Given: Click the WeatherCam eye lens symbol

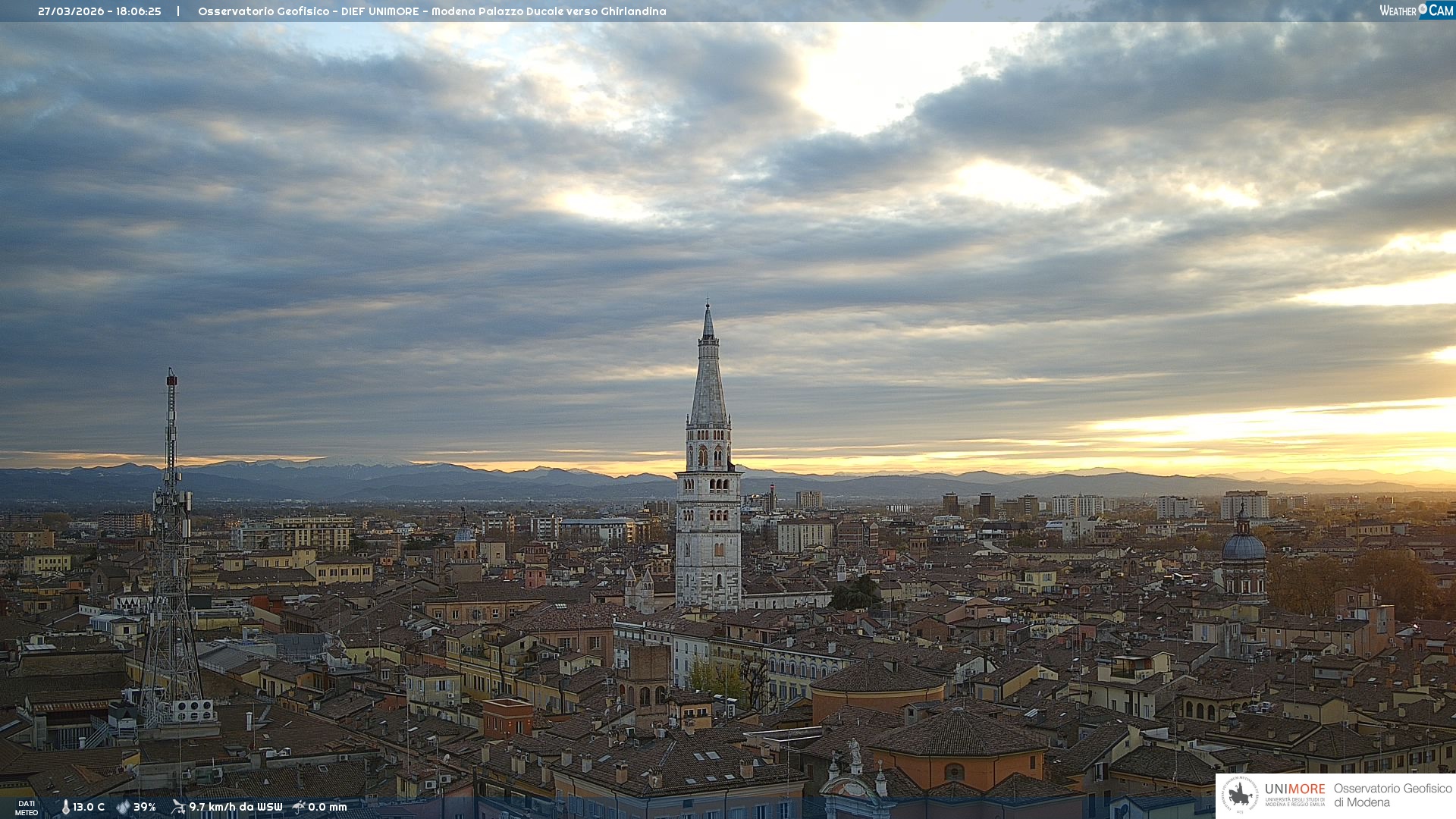Looking at the screenshot, I should [1423, 9].
